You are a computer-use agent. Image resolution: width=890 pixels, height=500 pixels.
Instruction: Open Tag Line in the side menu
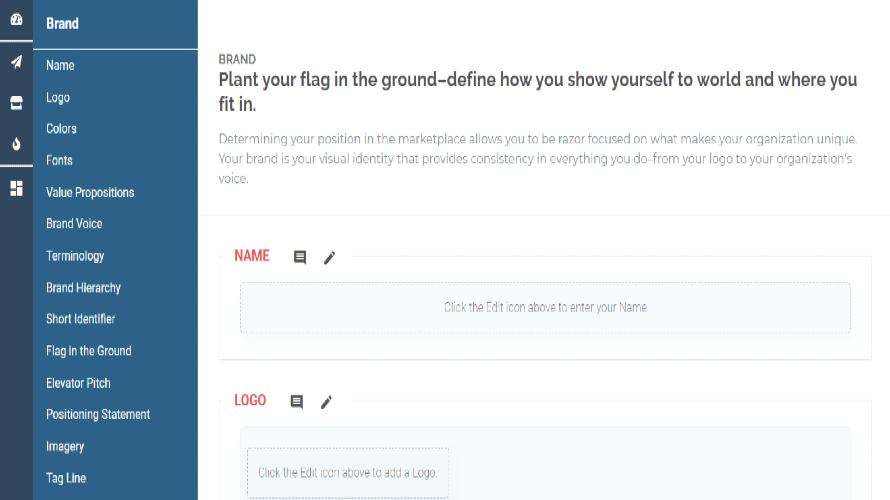[66, 478]
